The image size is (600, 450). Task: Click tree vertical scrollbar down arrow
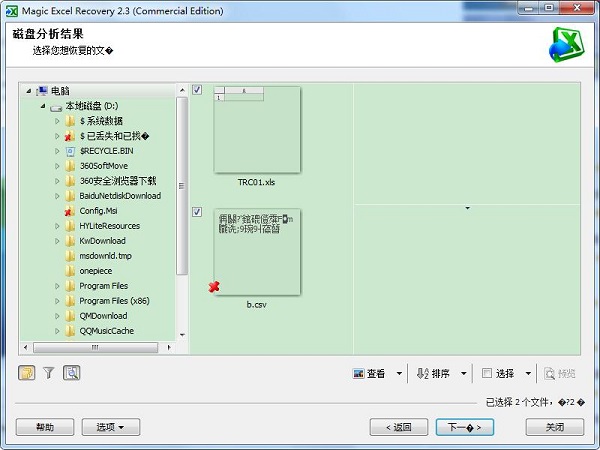pyautogui.click(x=182, y=335)
